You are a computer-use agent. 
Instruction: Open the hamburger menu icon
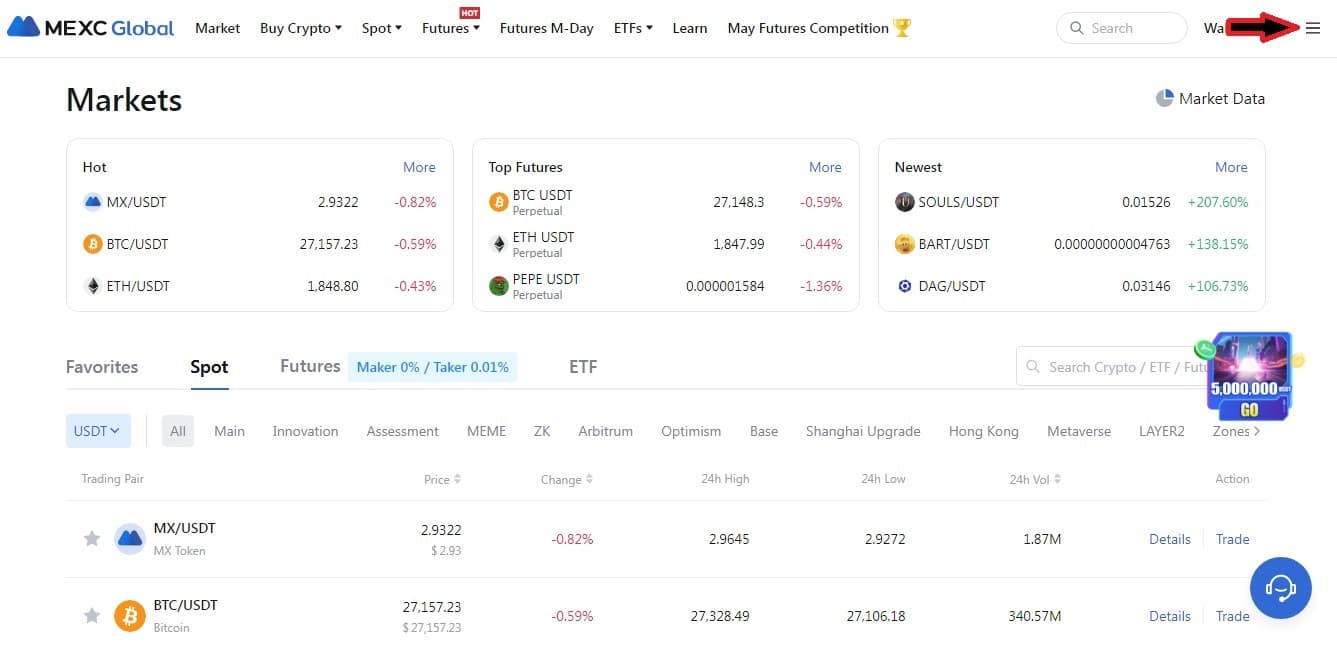1313,28
